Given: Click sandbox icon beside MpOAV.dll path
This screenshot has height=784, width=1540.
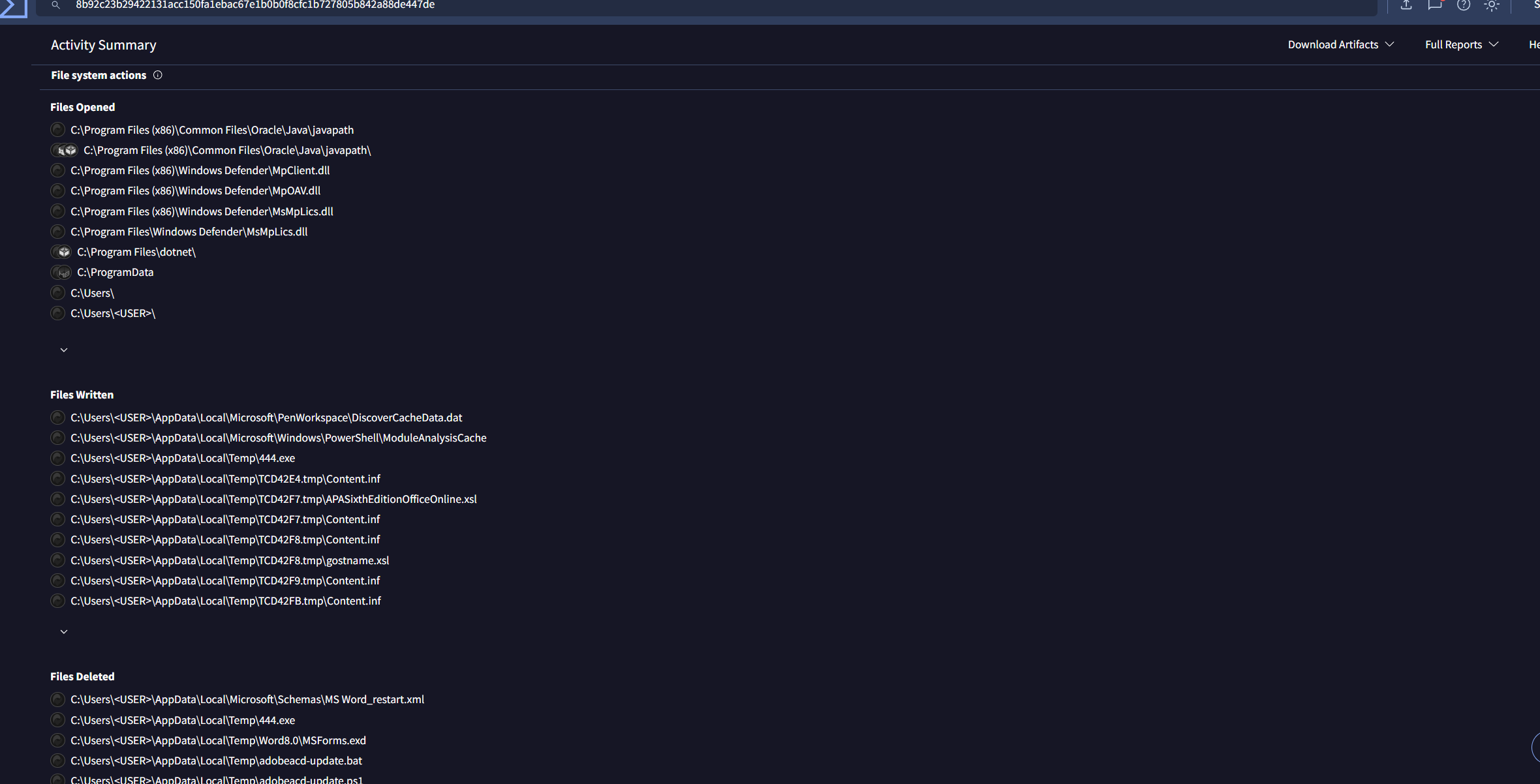Looking at the screenshot, I should (58, 190).
